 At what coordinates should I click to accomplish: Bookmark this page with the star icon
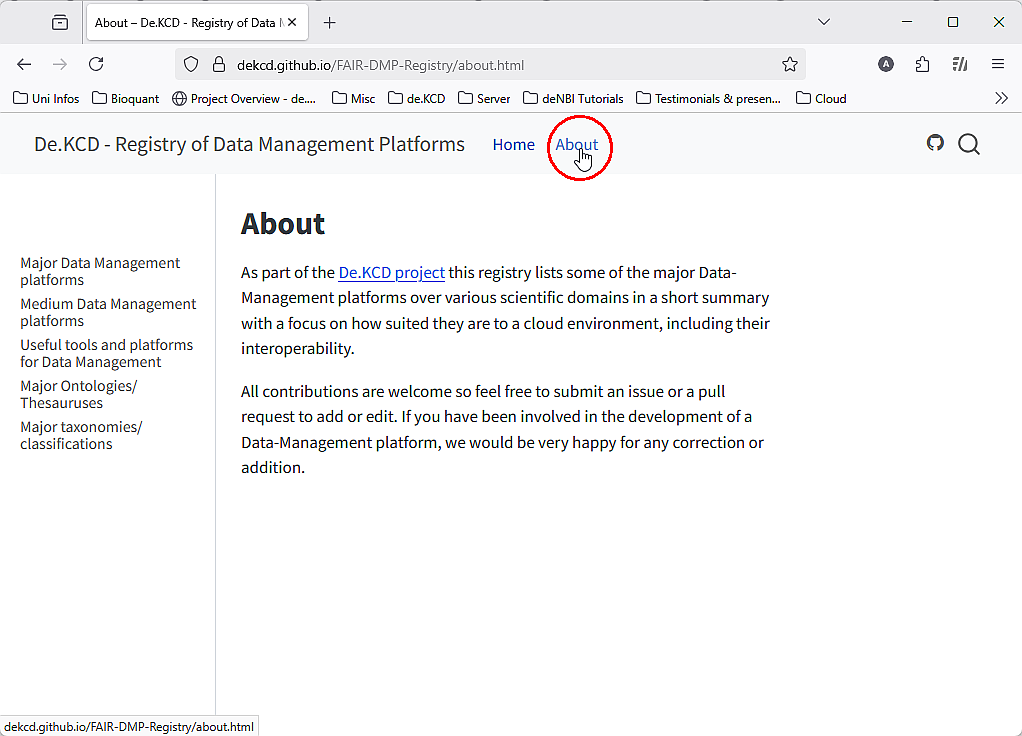(x=790, y=65)
